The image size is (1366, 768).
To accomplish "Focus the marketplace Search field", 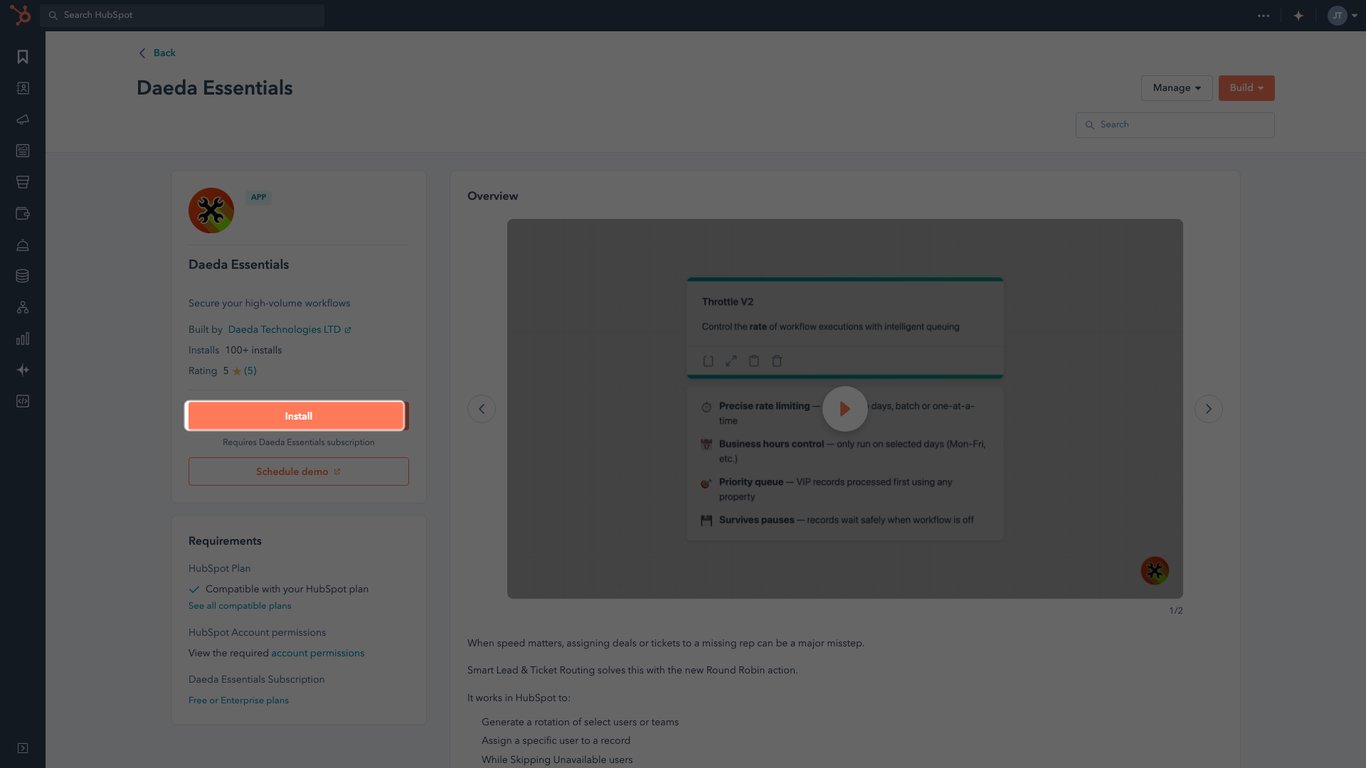I will tap(1175, 125).
